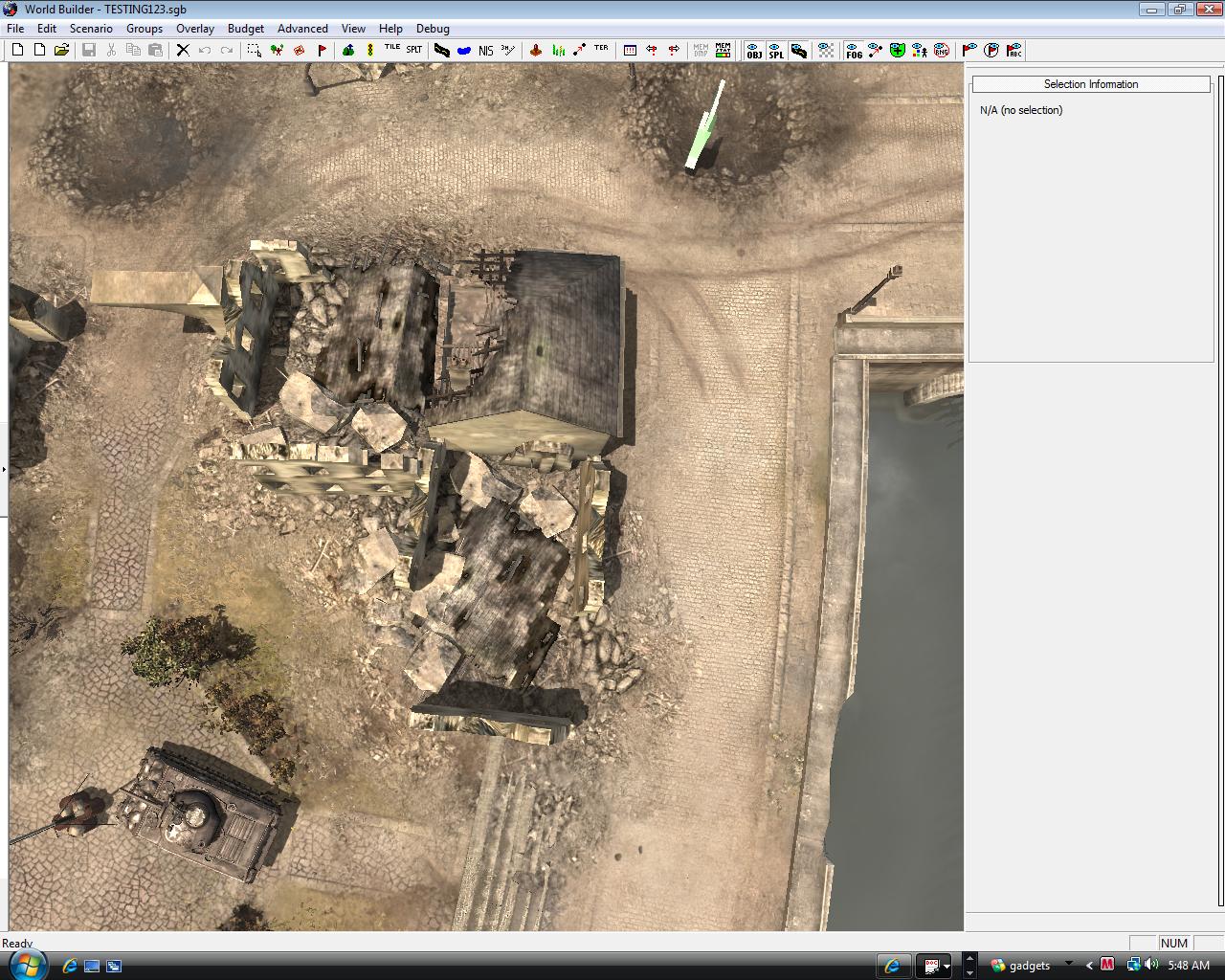
Task: Open the Help menu
Action: 390,29
